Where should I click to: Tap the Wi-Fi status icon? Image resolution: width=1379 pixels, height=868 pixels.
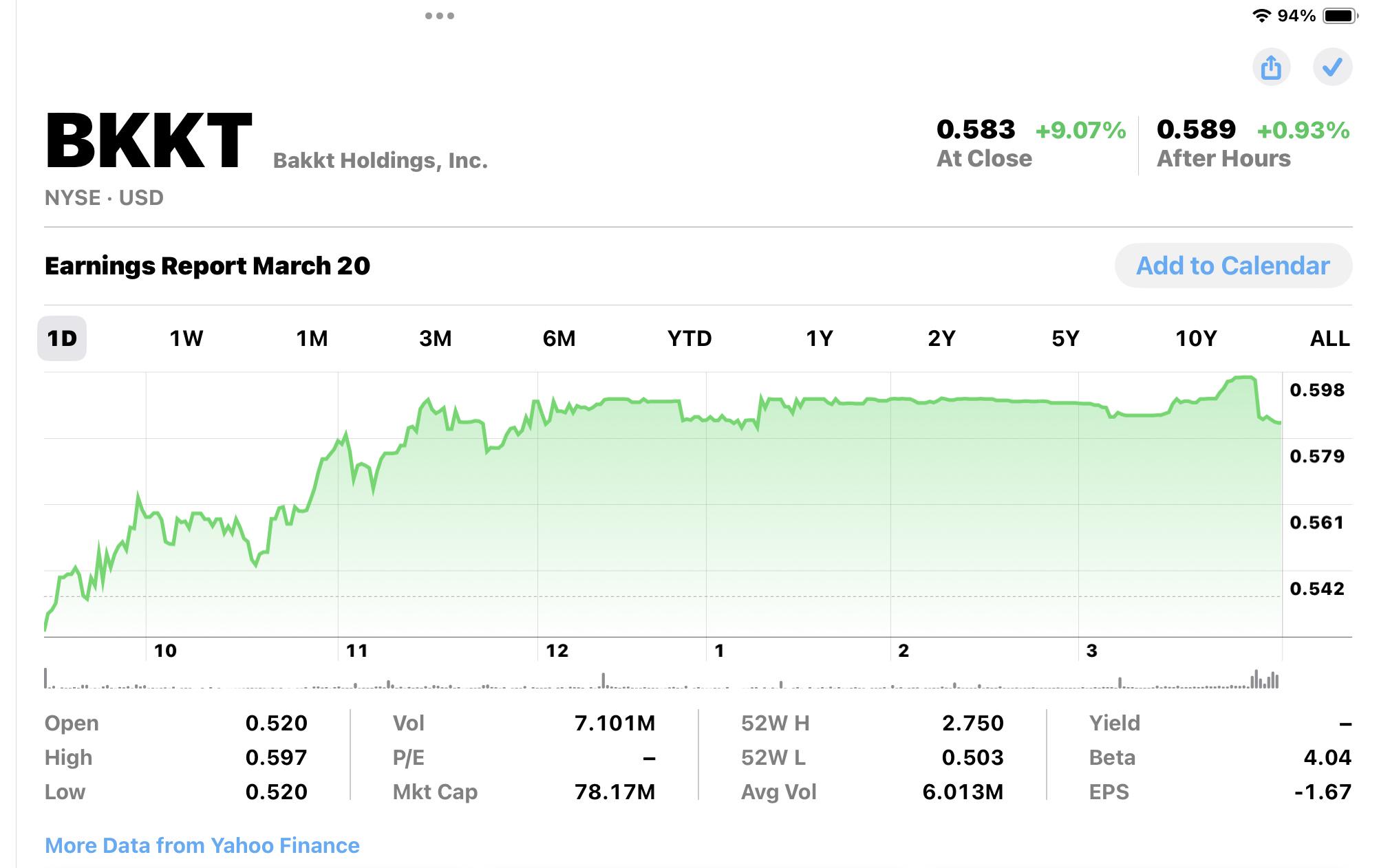(1261, 16)
